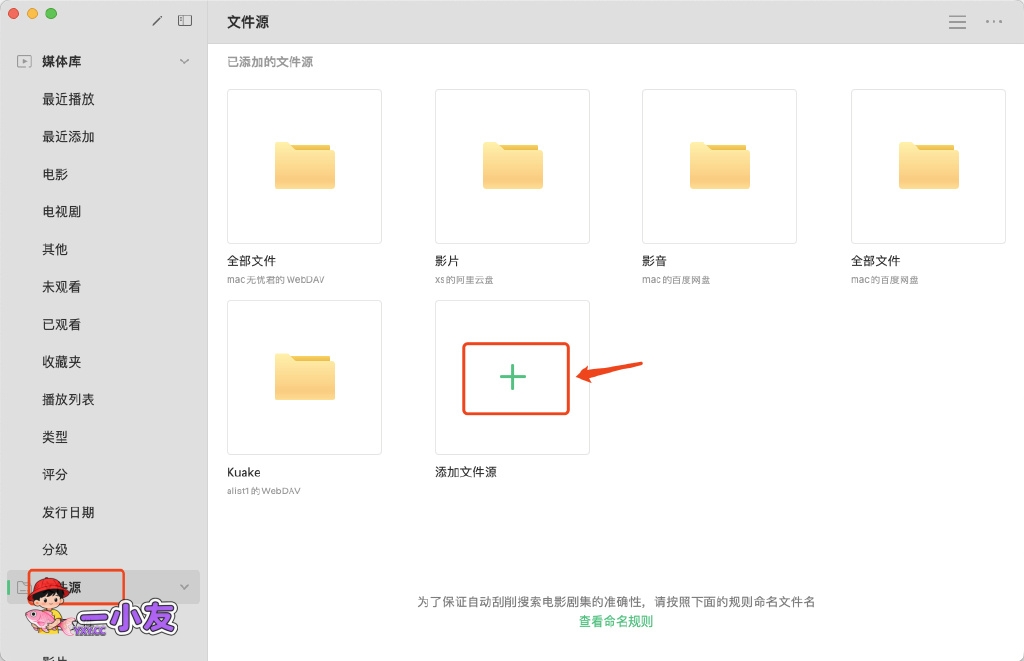The width and height of the screenshot is (1024, 661).
Task: Select 最近播放 in the sidebar
Action: point(68,99)
